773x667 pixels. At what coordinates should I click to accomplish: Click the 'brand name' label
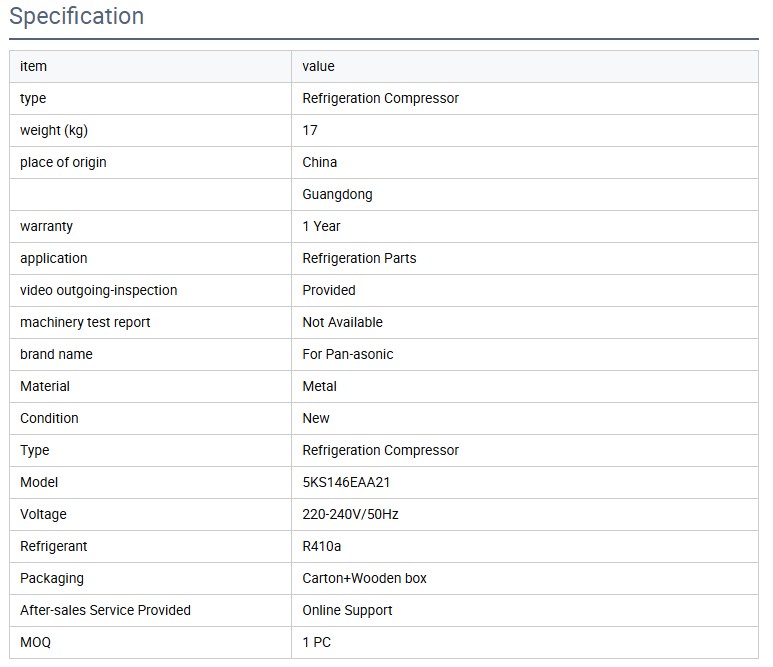click(x=56, y=354)
